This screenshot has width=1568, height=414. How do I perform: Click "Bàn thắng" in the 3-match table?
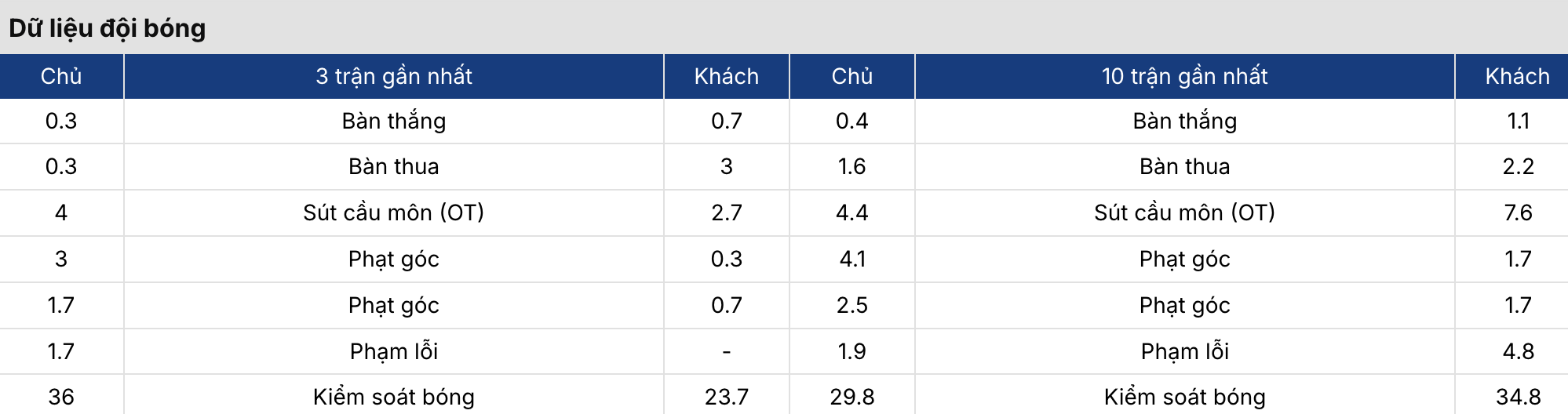pos(394,121)
